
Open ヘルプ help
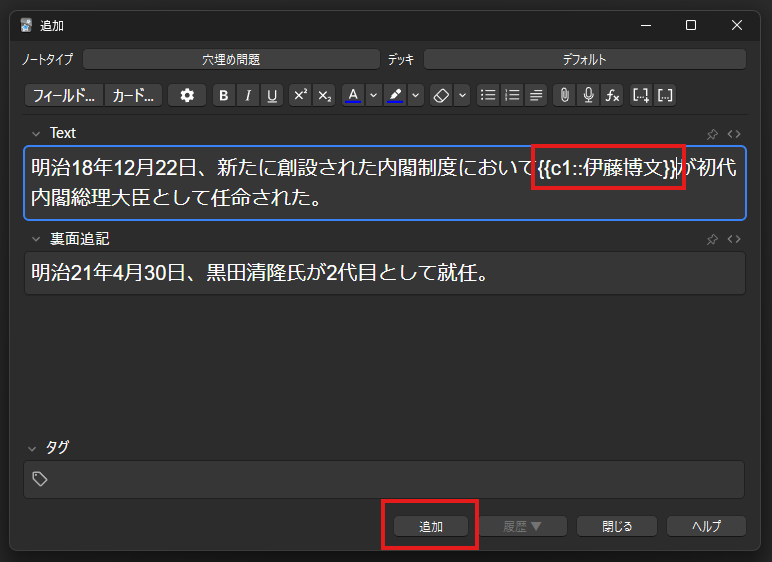[707, 527]
